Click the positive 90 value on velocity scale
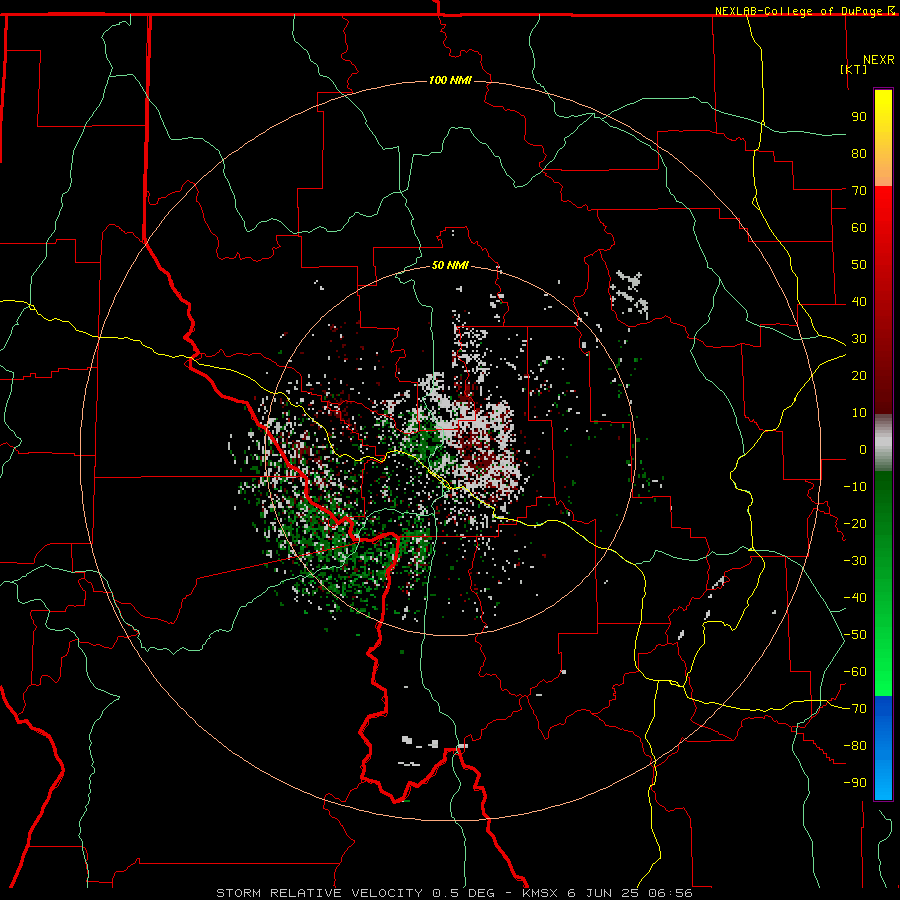The width and height of the screenshot is (900, 900). [x=859, y=117]
